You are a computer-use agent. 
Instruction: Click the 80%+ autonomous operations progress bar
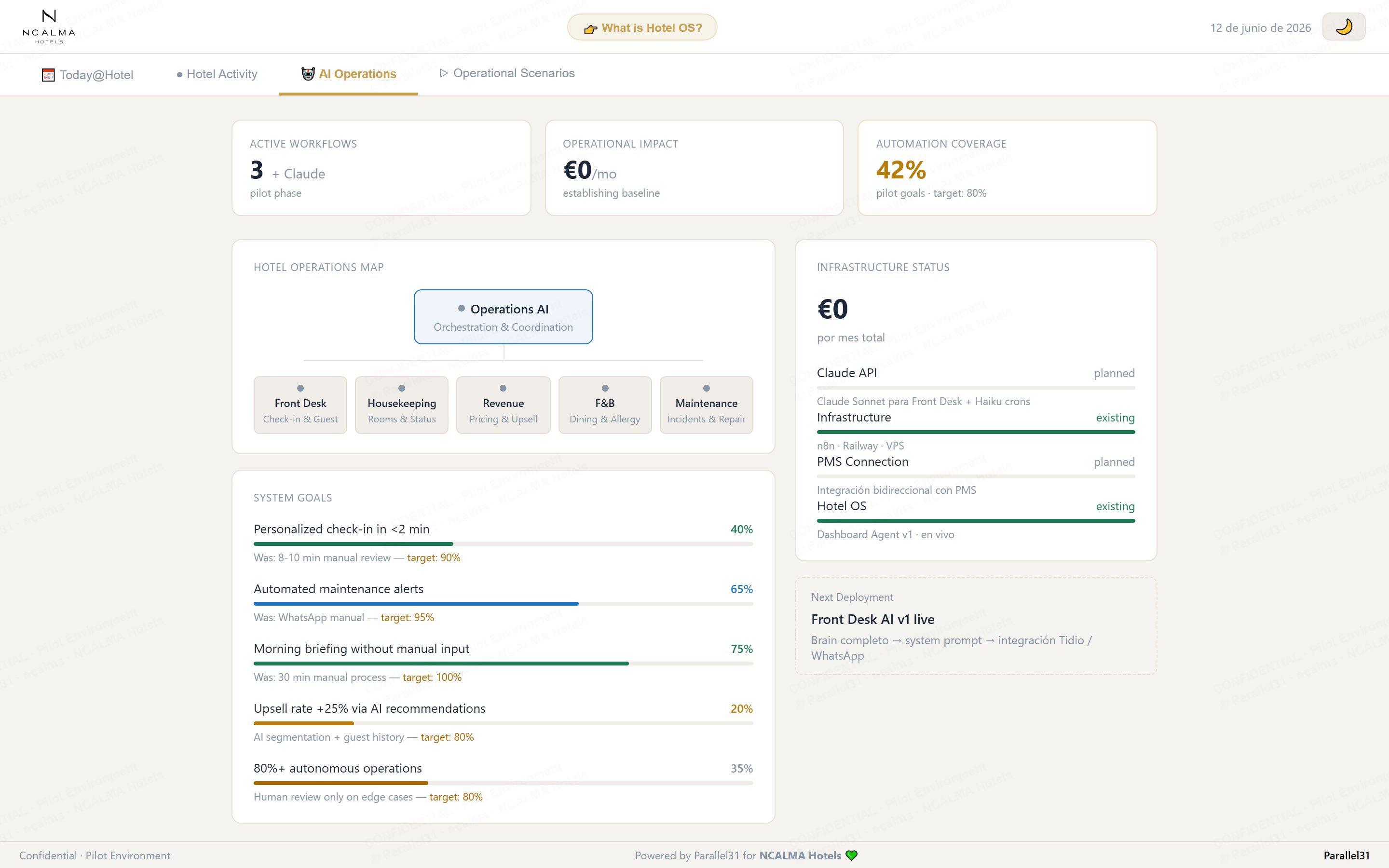pyautogui.click(x=504, y=783)
